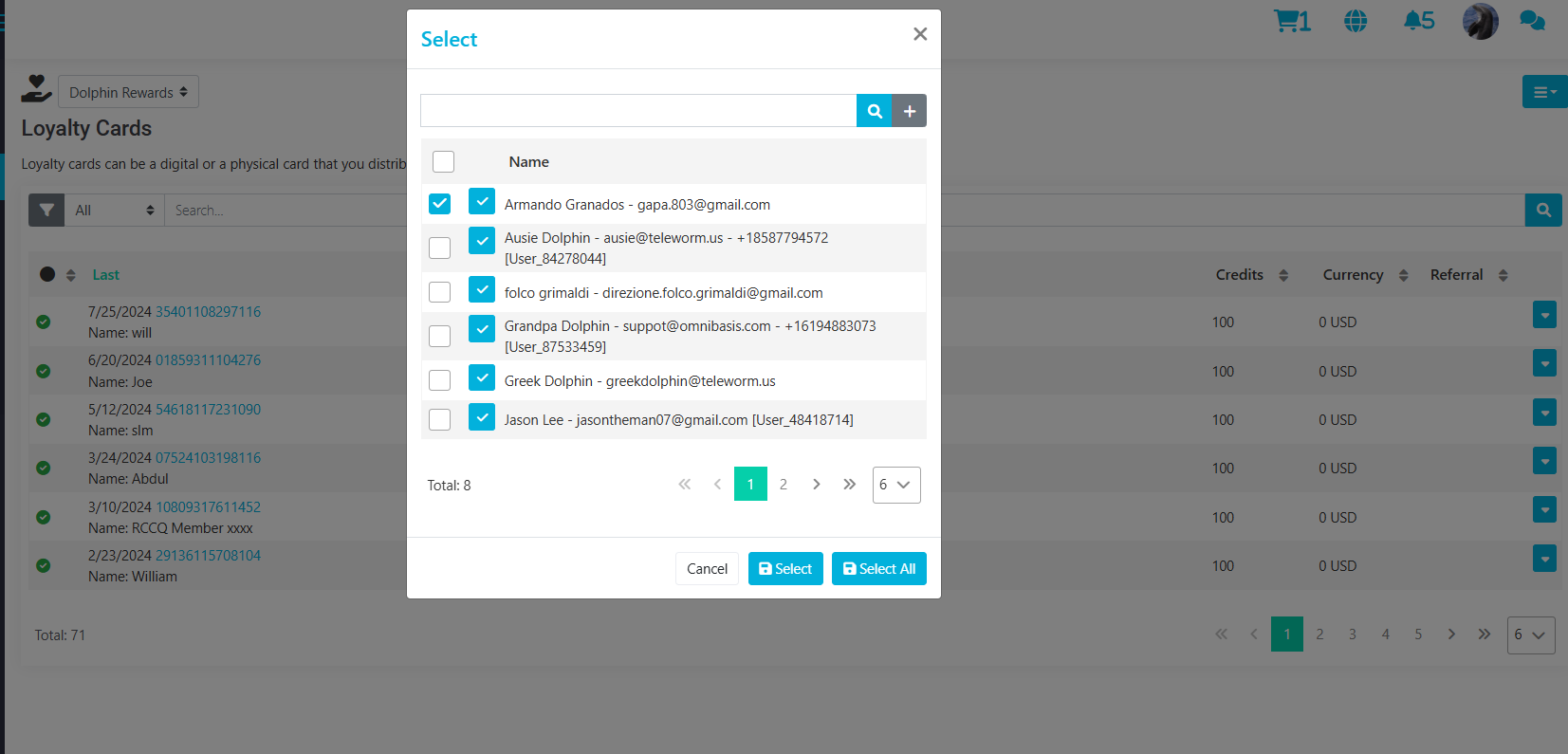Go to next page in dialog pagination
This screenshot has width=1568, height=754.
[x=816, y=485]
